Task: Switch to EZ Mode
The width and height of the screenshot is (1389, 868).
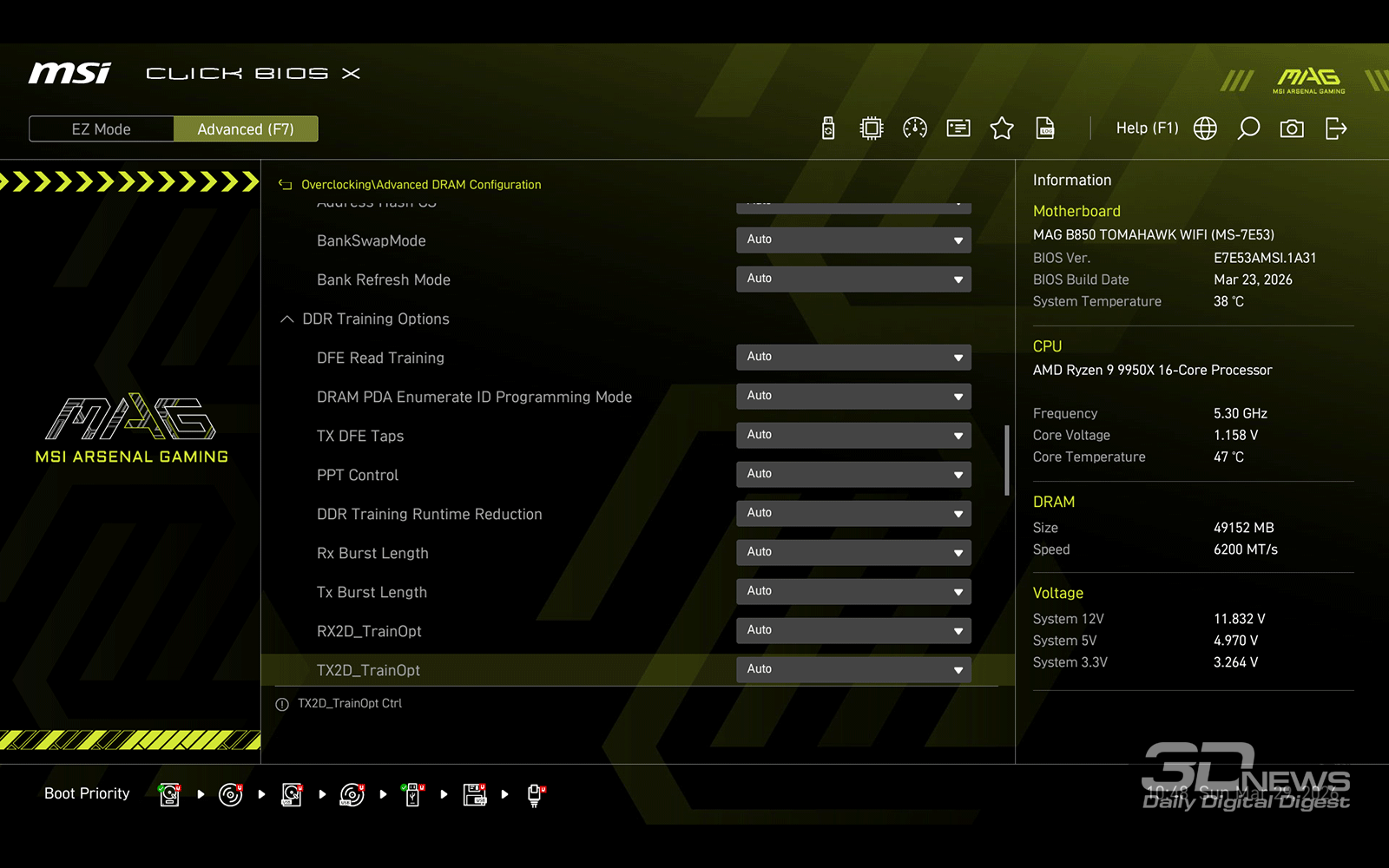Action: tap(102, 129)
